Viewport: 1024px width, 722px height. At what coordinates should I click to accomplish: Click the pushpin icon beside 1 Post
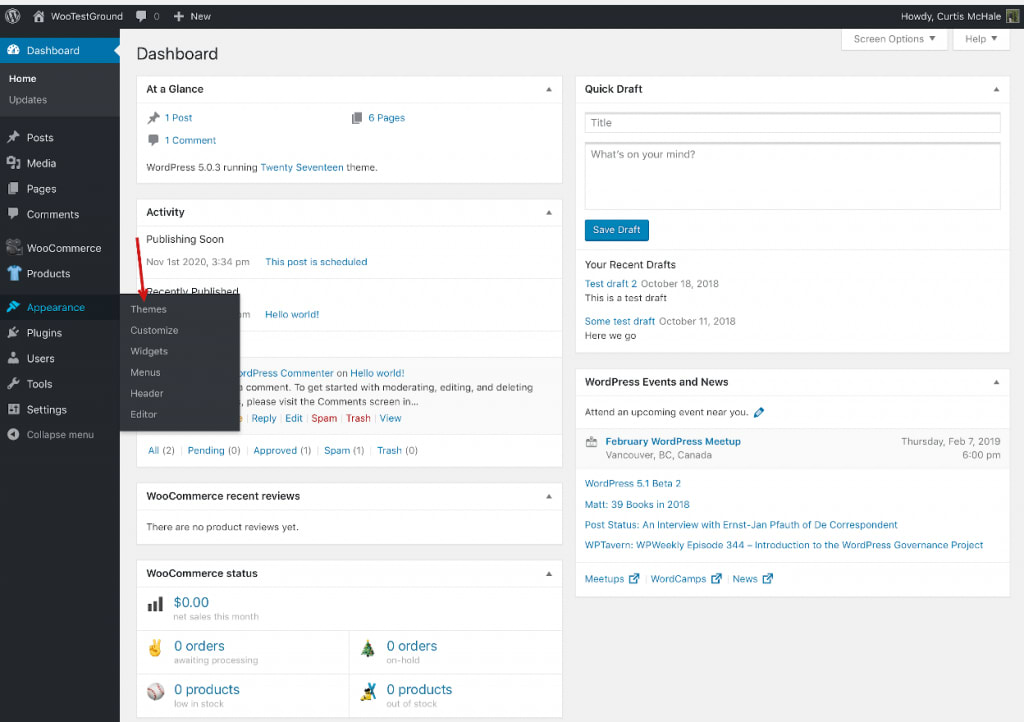click(x=153, y=118)
